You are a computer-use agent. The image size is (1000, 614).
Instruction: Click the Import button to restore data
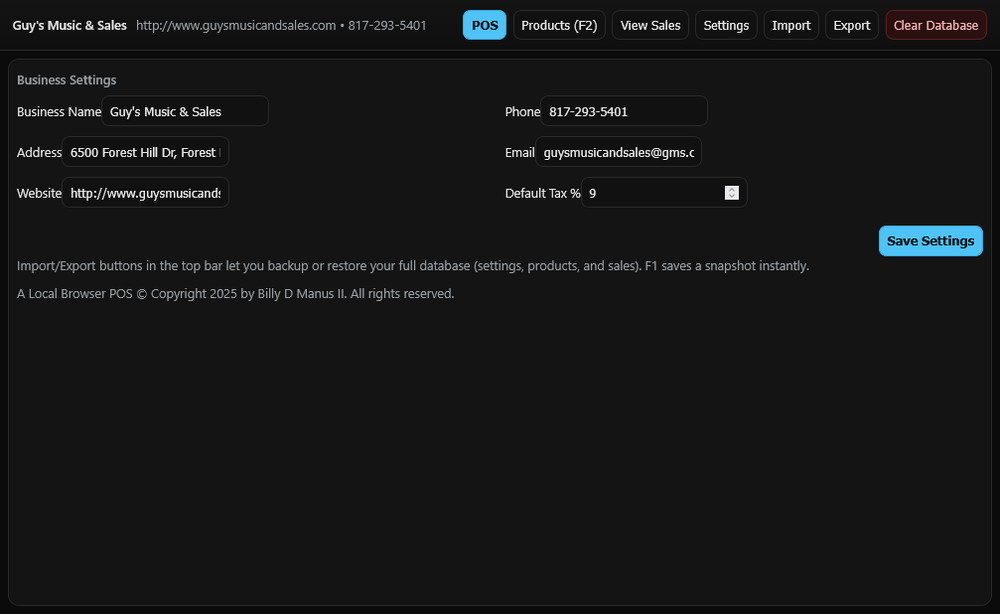(x=790, y=24)
